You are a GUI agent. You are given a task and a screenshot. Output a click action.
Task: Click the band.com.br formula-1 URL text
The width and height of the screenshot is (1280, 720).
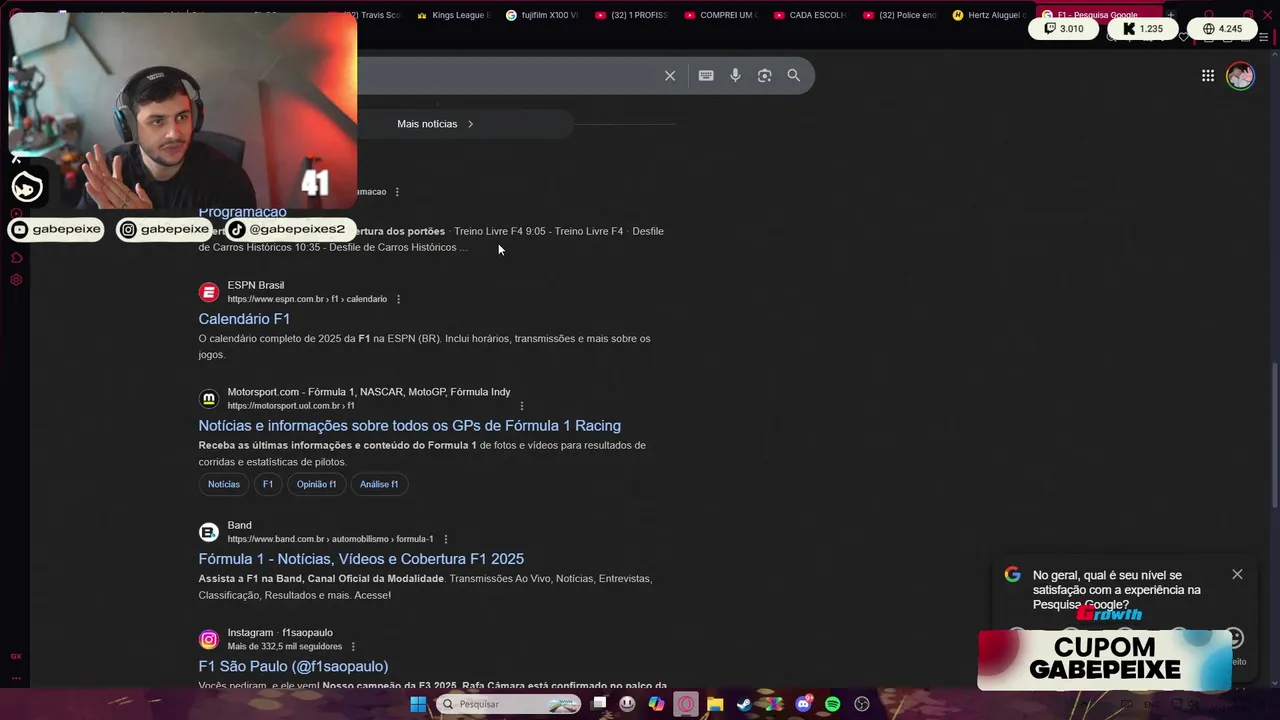coord(330,539)
